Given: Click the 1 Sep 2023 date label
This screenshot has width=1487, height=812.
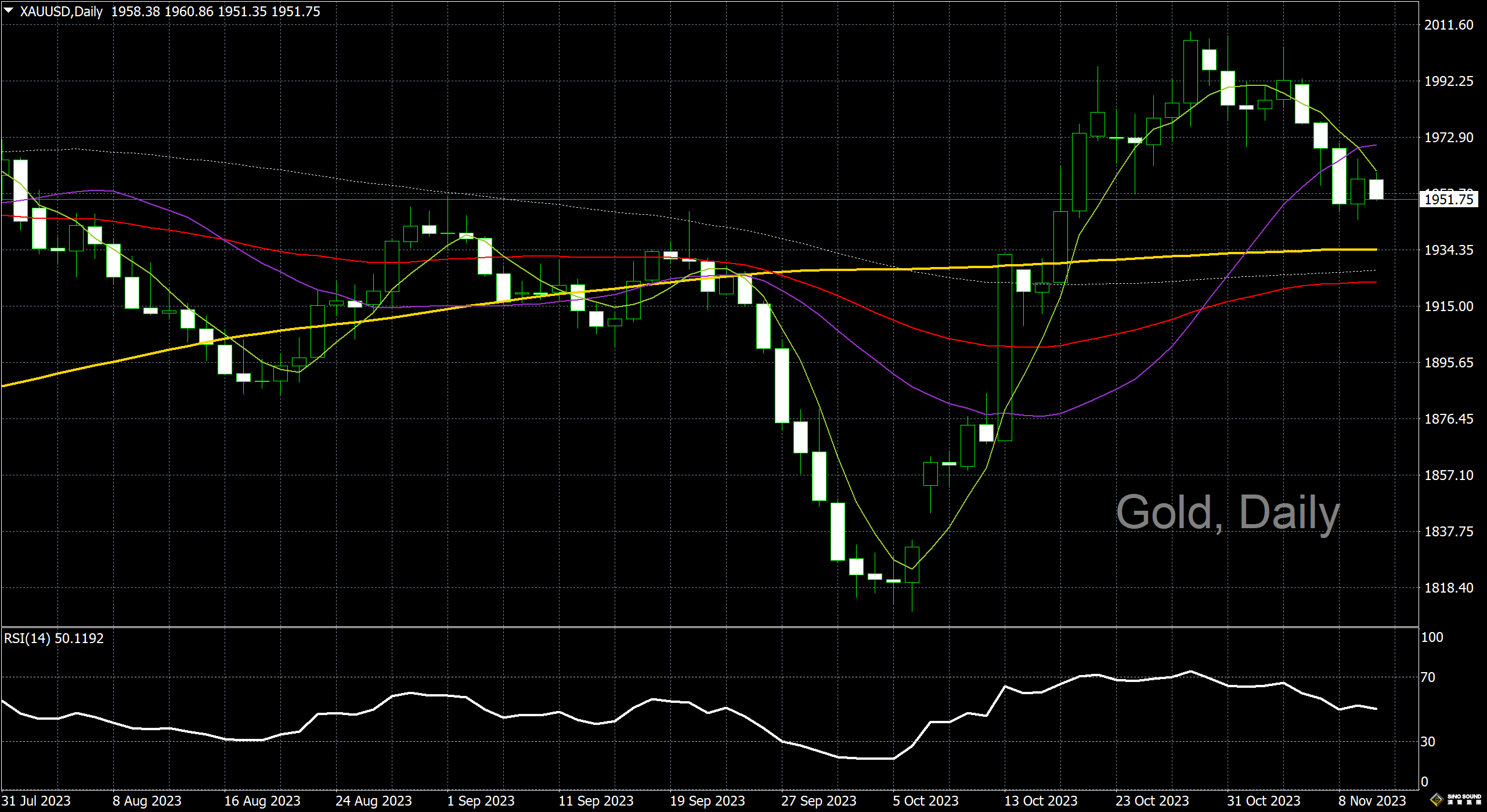Looking at the screenshot, I should click(x=481, y=801).
